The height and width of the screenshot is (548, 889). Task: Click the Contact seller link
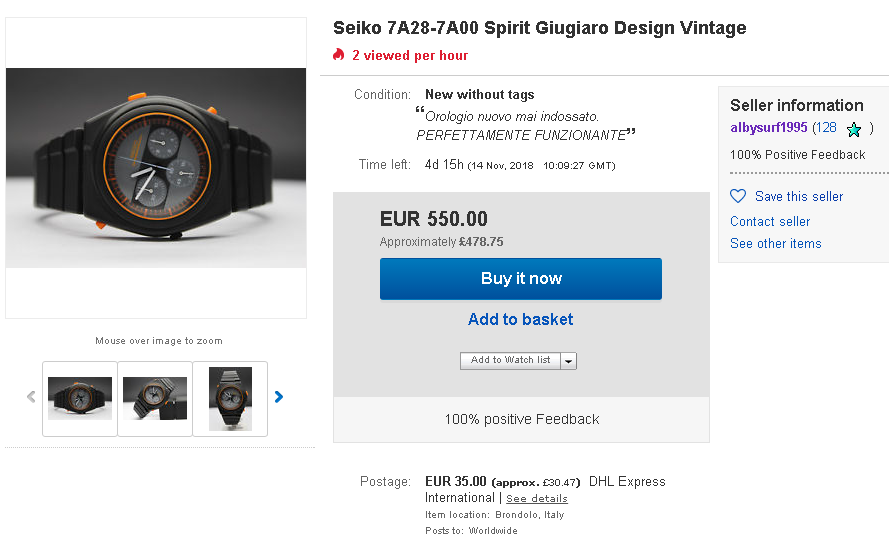click(x=770, y=221)
